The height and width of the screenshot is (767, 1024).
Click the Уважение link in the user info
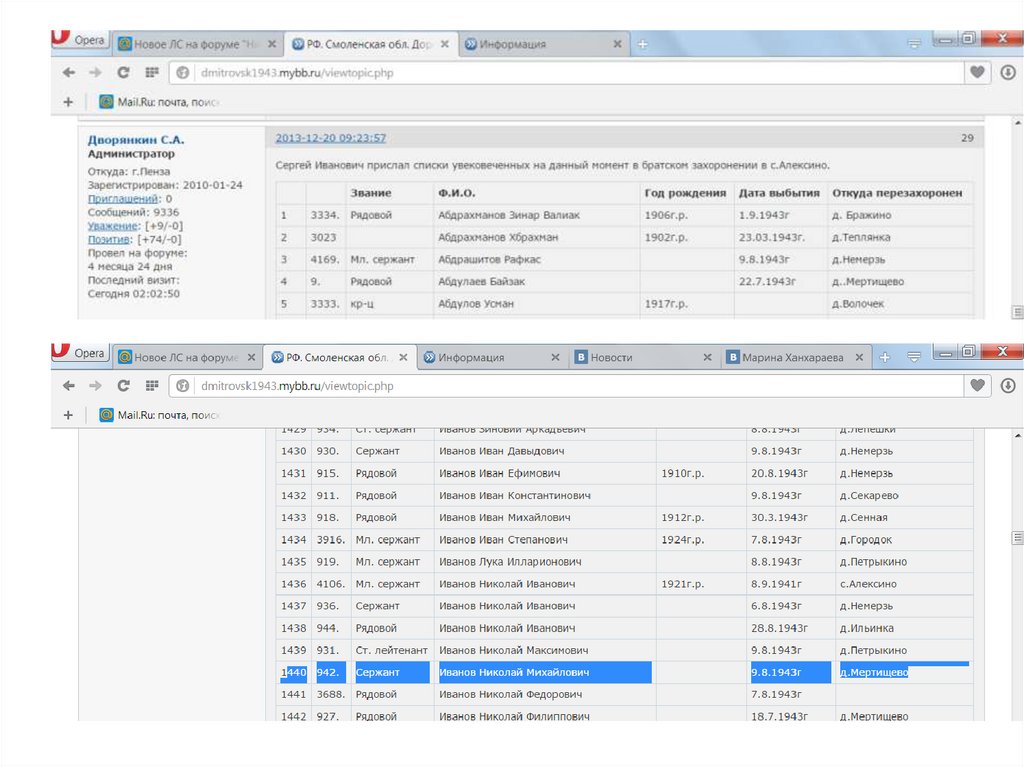[x=113, y=226]
